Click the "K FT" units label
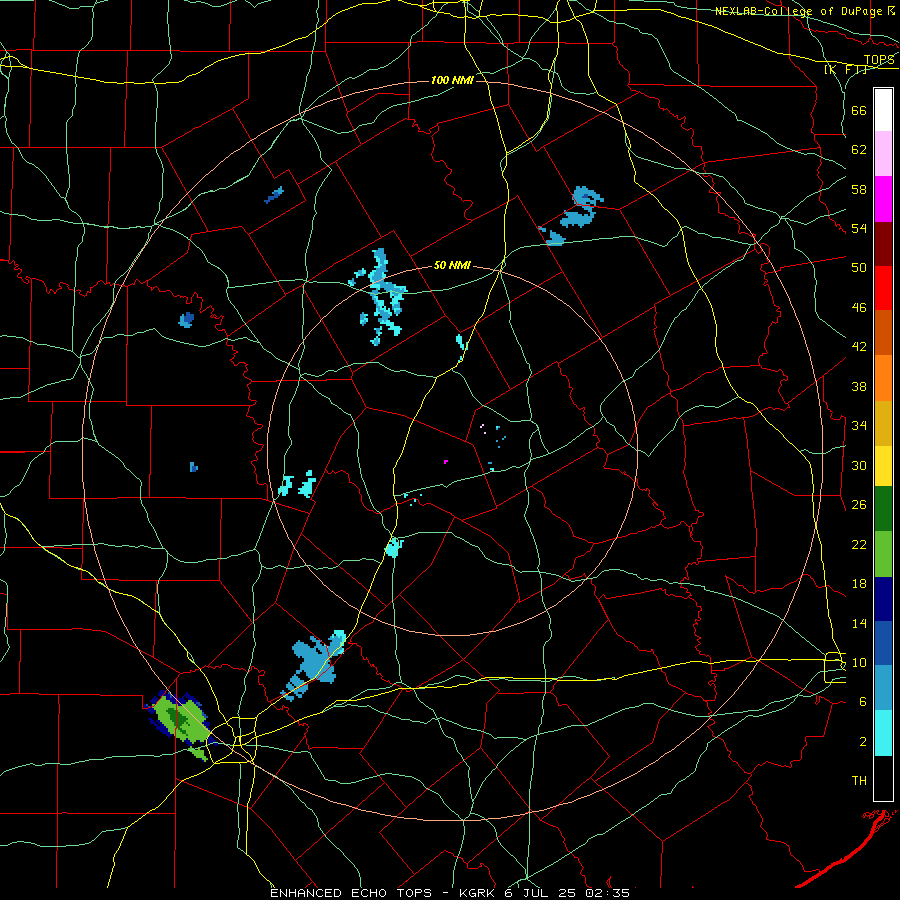This screenshot has height=900, width=900. click(845, 70)
